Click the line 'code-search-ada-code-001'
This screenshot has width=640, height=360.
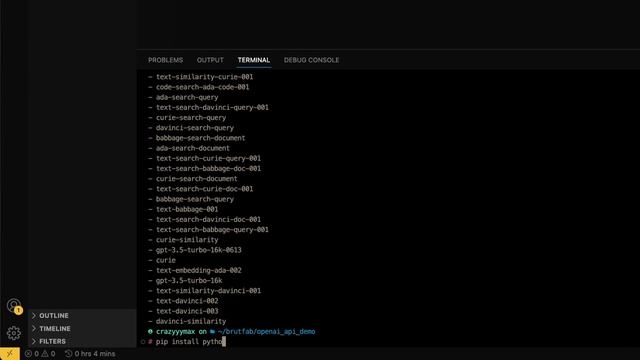202,87
